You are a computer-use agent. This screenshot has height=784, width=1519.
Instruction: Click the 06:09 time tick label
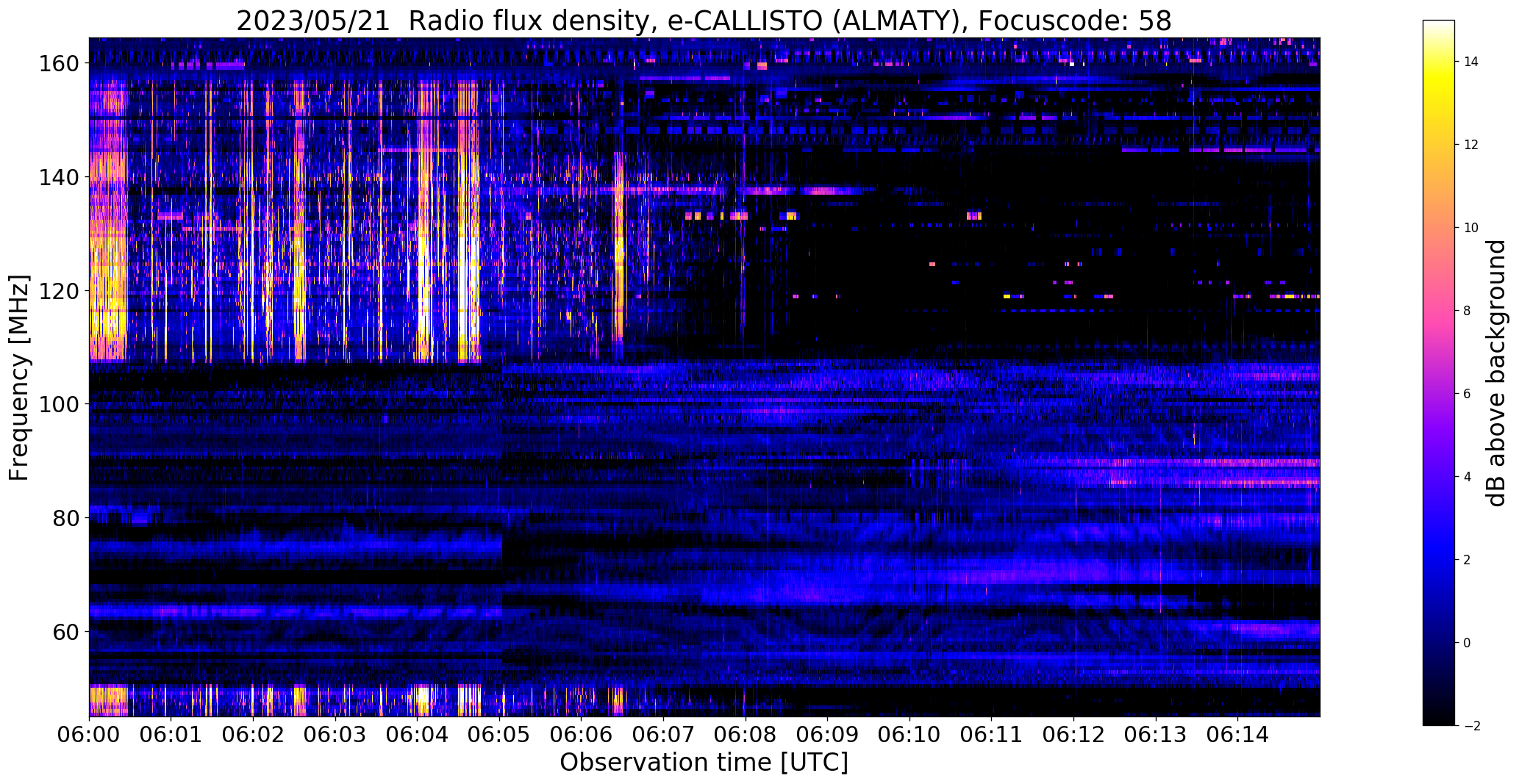(x=828, y=735)
